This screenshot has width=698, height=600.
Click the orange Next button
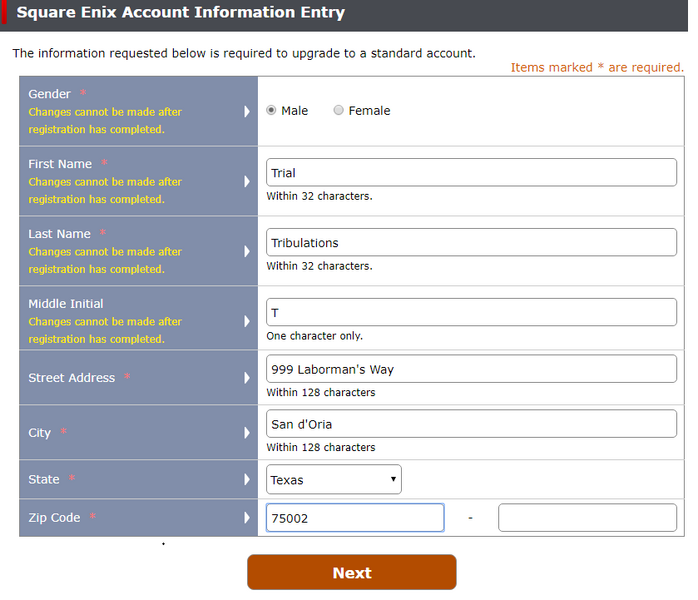[352, 572]
